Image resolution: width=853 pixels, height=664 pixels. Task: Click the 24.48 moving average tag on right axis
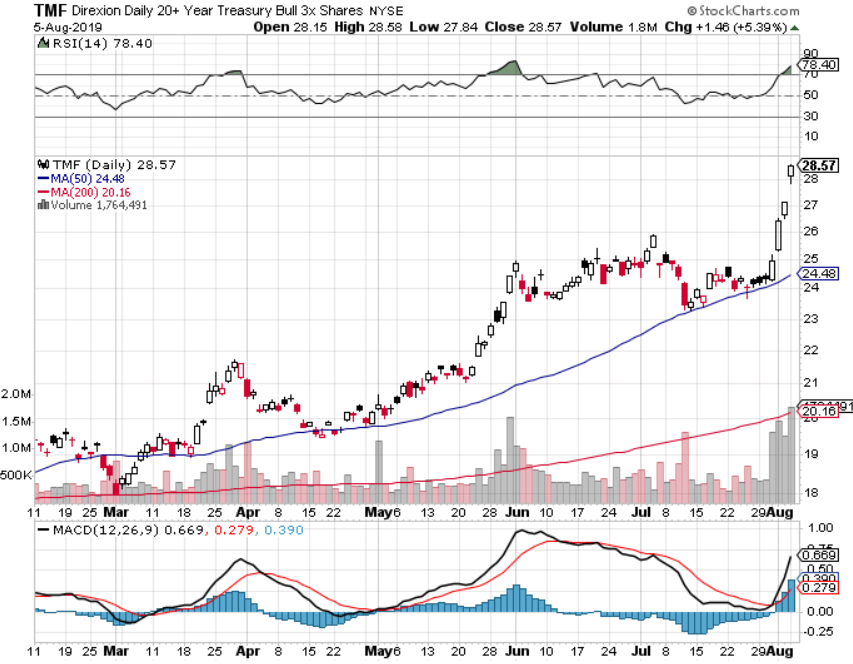pos(819,274)
